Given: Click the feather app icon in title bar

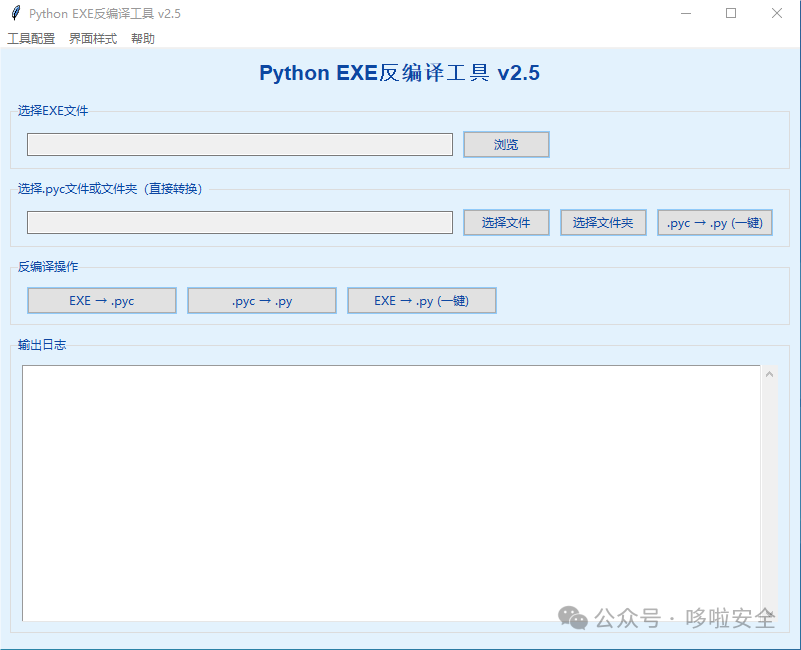Looking at the screenshot, I should tap(16, 13).
